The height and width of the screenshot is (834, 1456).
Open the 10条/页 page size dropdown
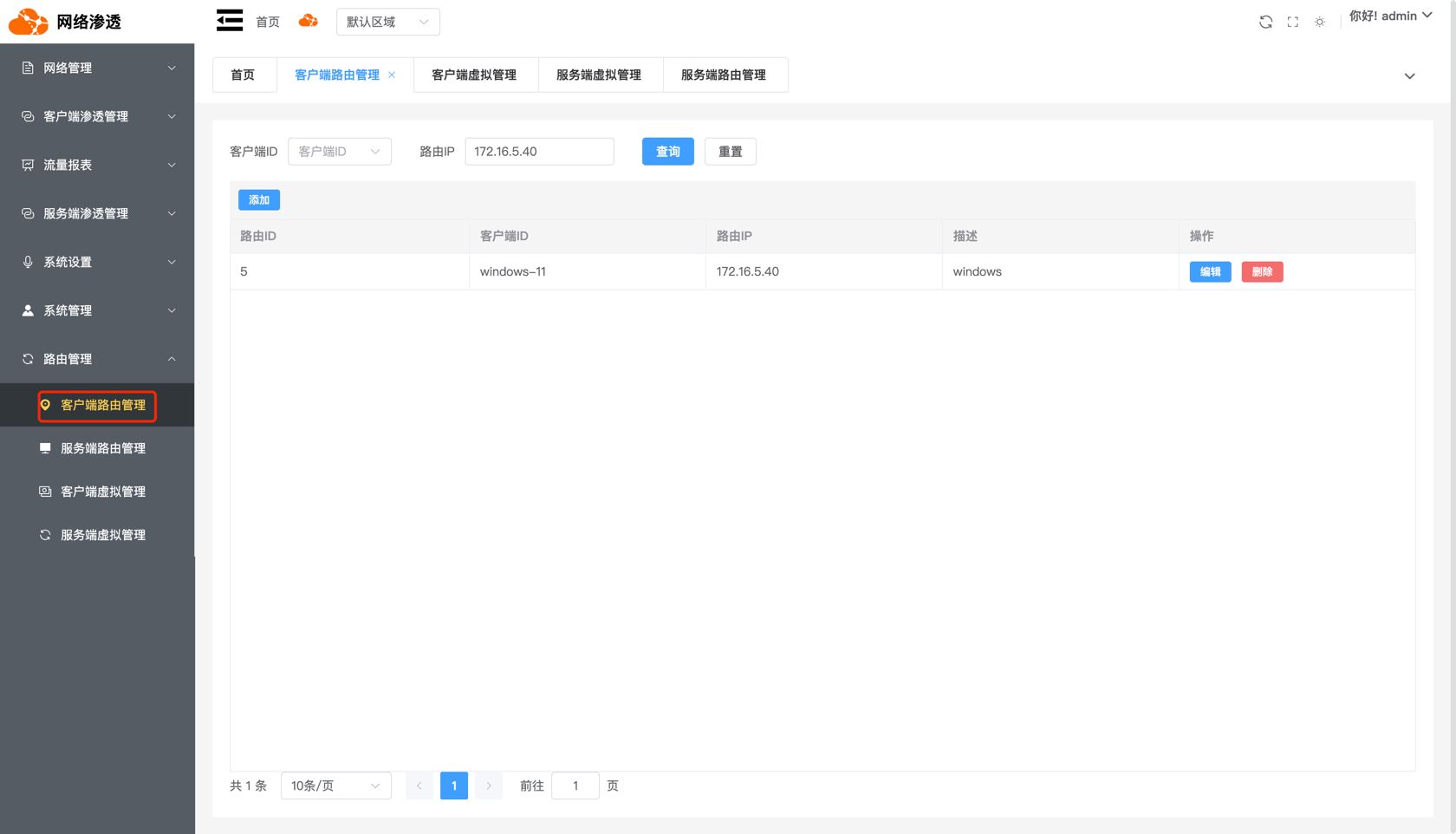pyautogui.click(x=335, y=785)
